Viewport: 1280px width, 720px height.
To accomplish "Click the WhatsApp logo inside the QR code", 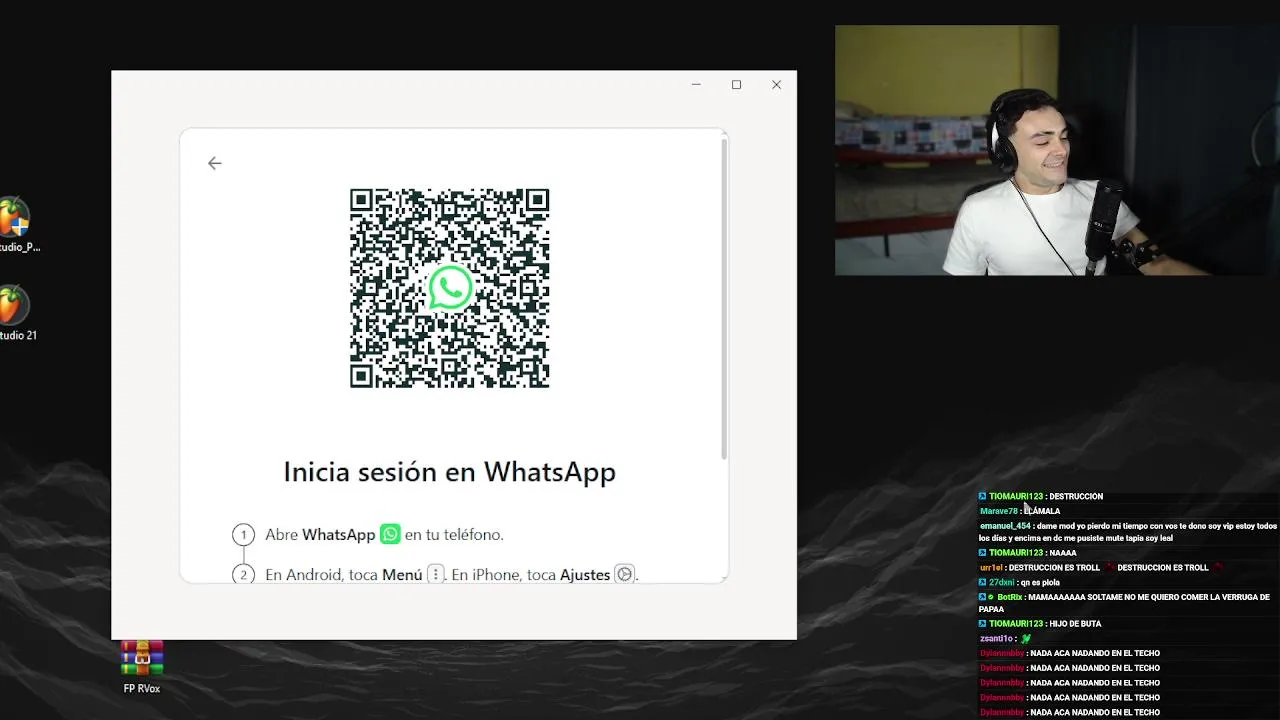I will point(450,288).
